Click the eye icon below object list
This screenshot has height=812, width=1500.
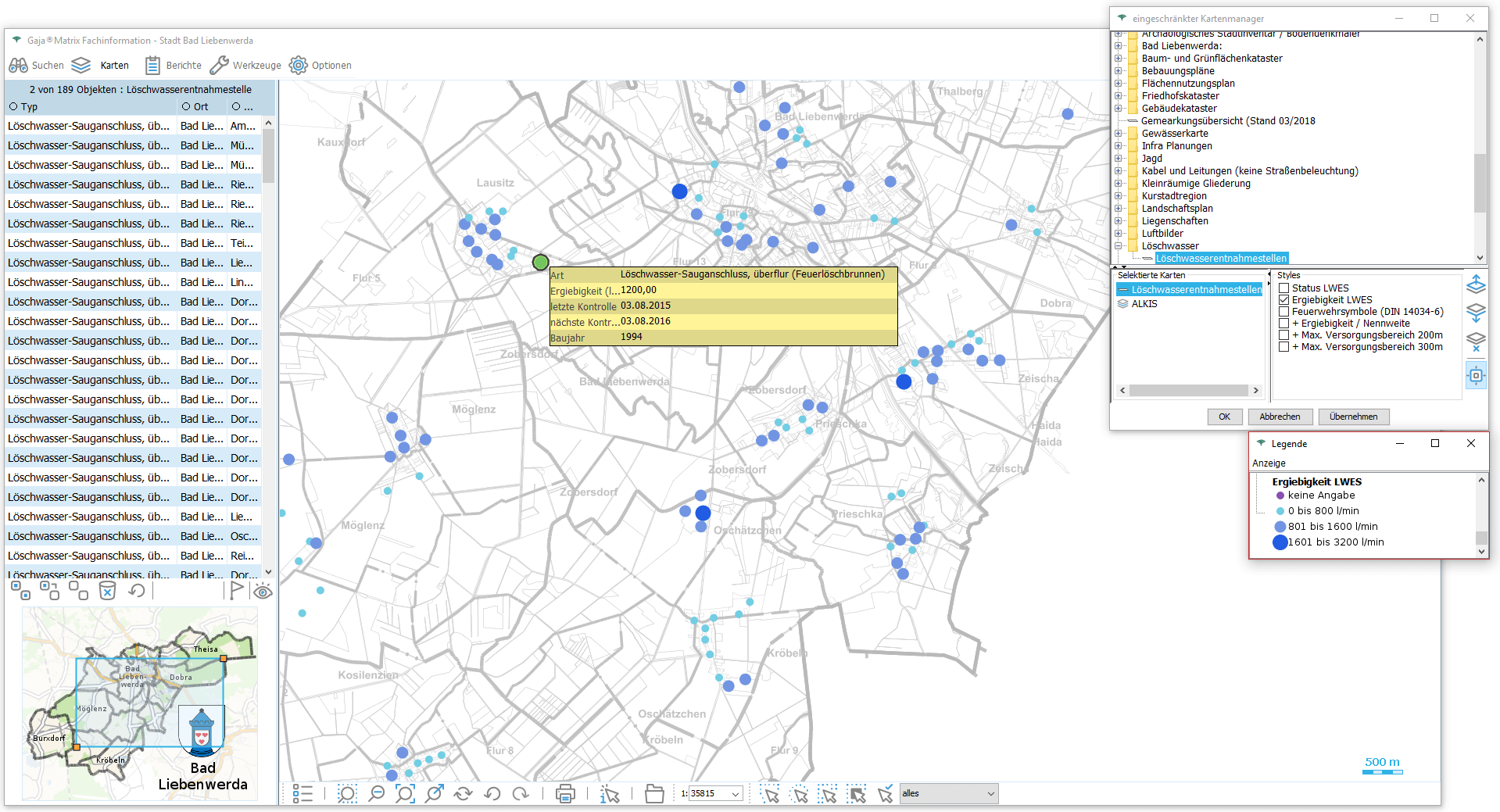[x=263, y=592]
